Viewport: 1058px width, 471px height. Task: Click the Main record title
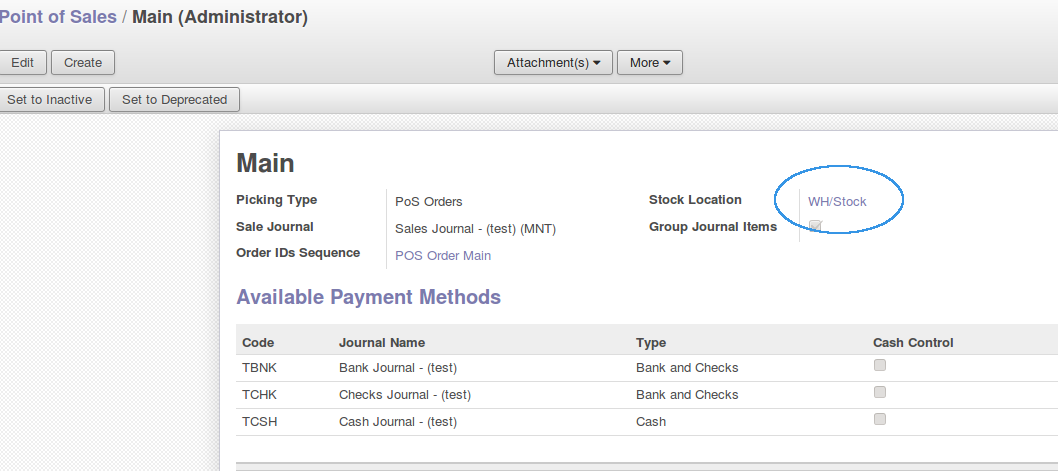click(x=265, y=163)
